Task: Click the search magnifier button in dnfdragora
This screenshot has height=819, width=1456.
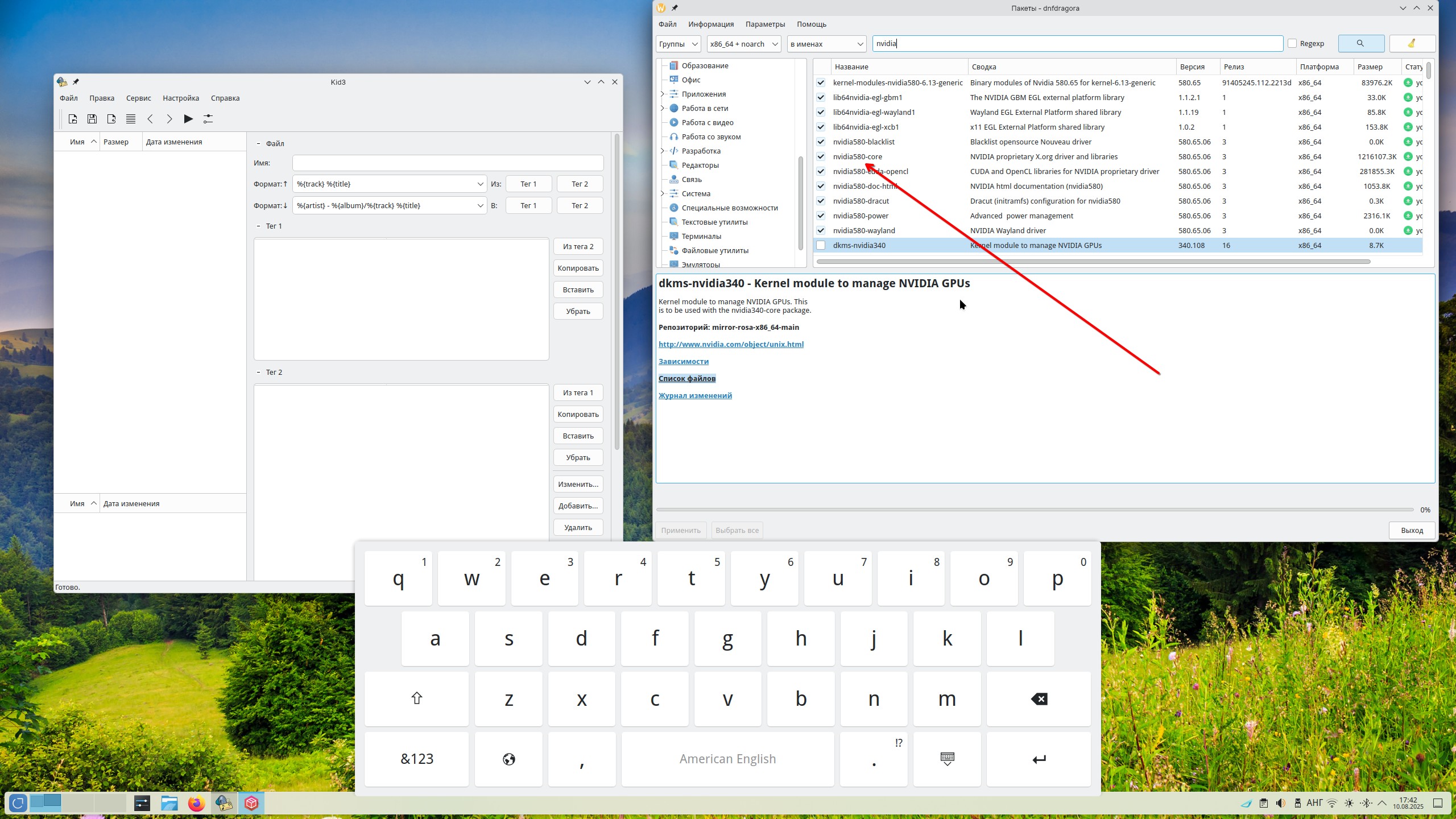Action: (1360, 43)
